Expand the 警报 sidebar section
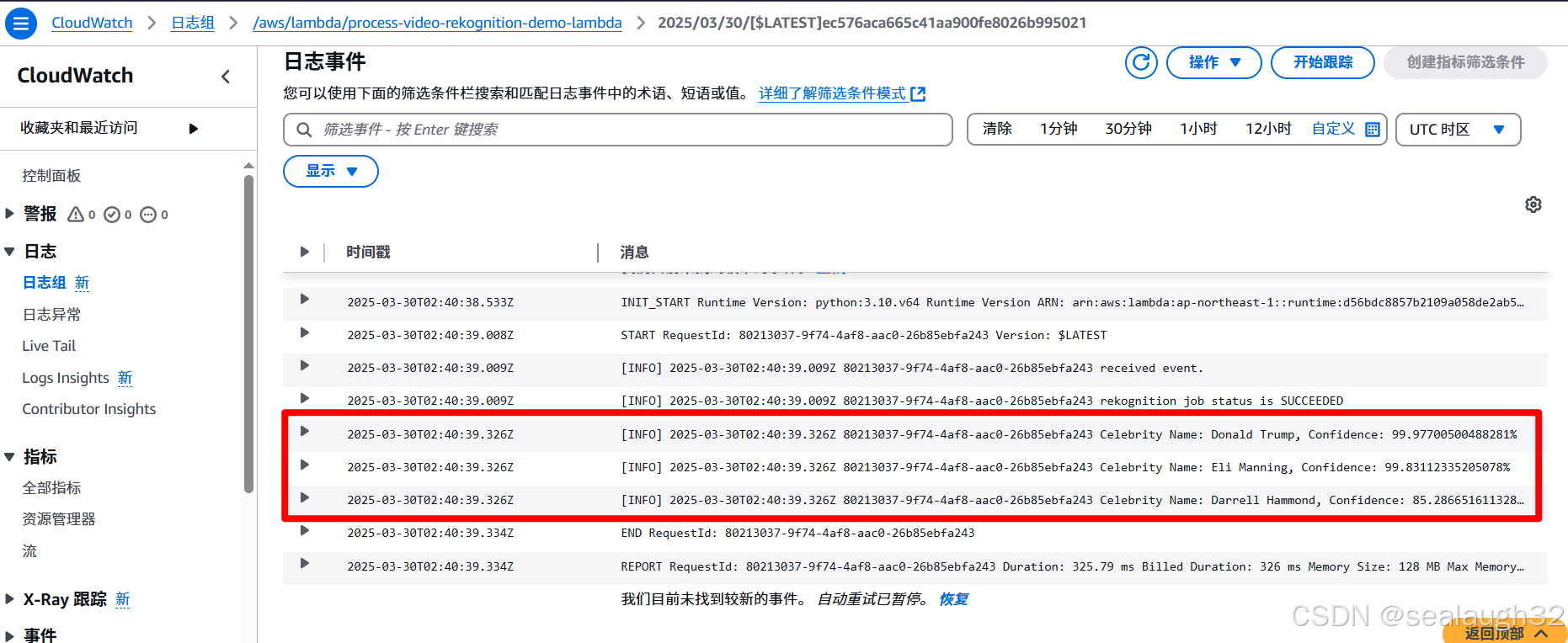The height and width of the screenshot is (643, 1568). tap(9, 214)
